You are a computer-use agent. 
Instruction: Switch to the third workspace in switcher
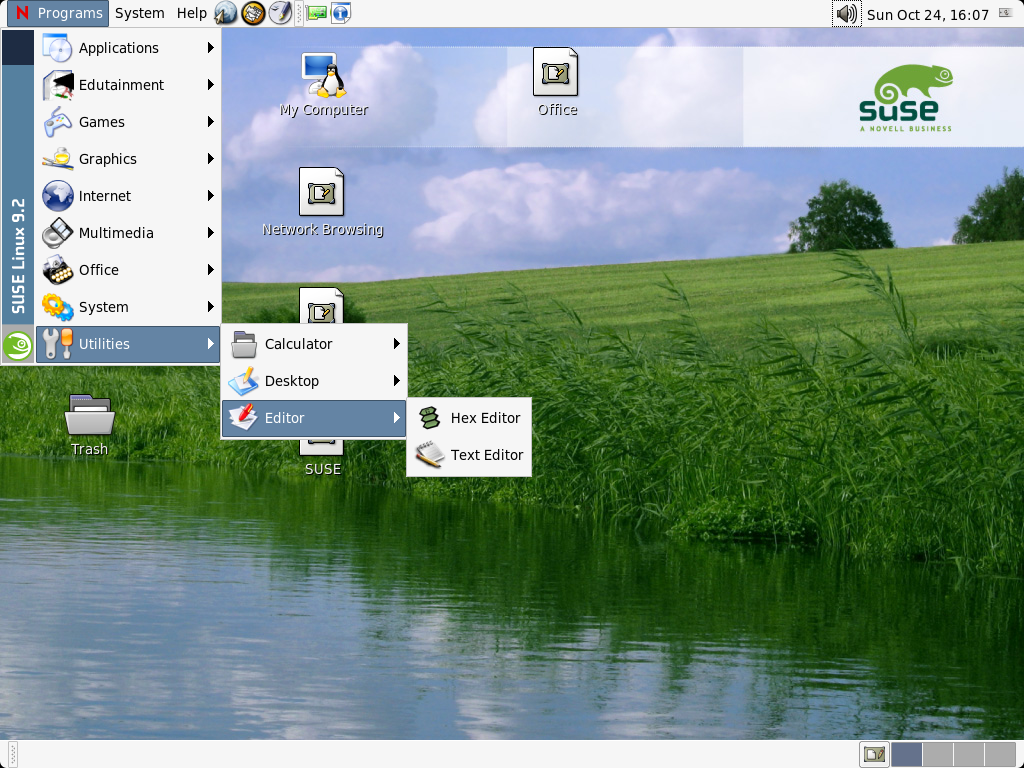coord(968,755)
